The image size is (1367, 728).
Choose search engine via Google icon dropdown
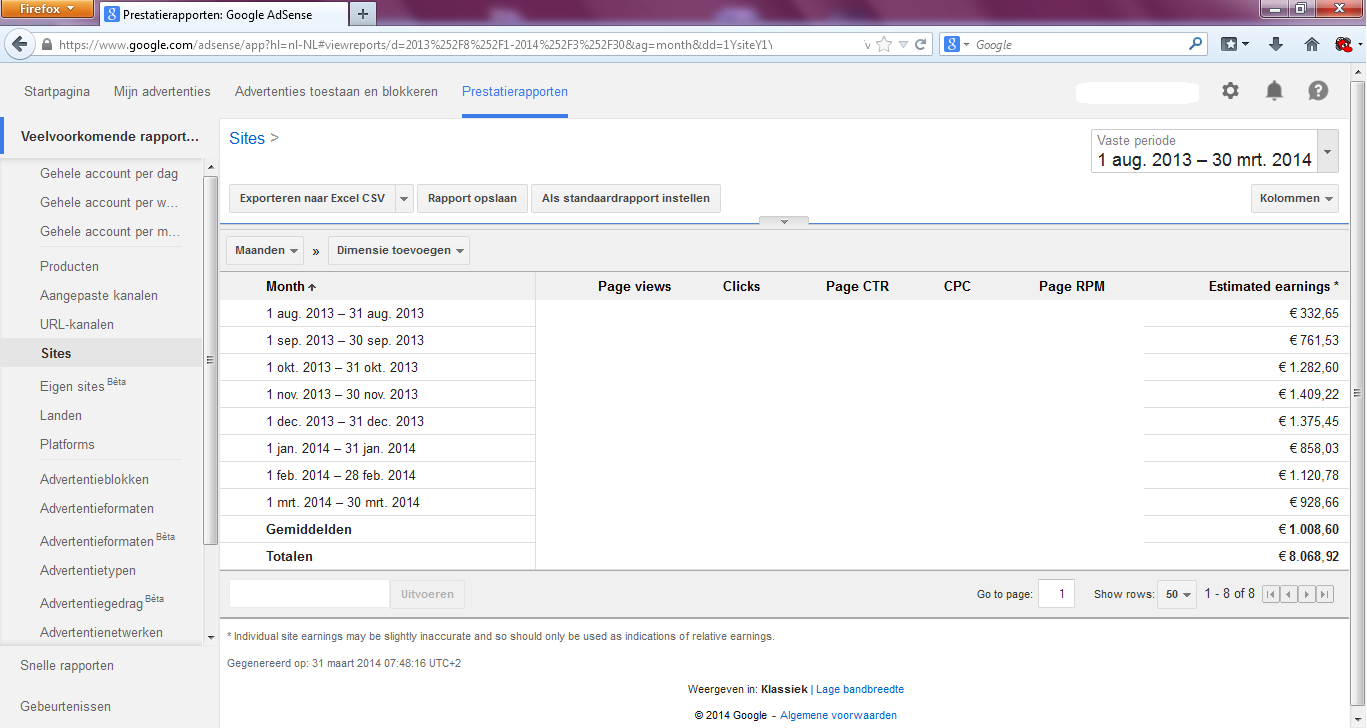(x=957, y=45)
